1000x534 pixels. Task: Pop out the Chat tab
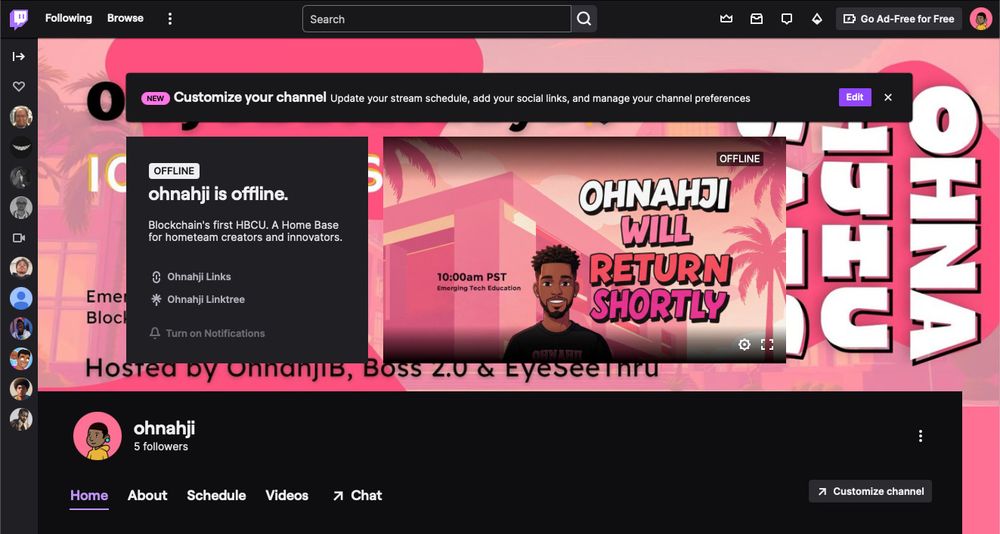click(x=357, y=495)
